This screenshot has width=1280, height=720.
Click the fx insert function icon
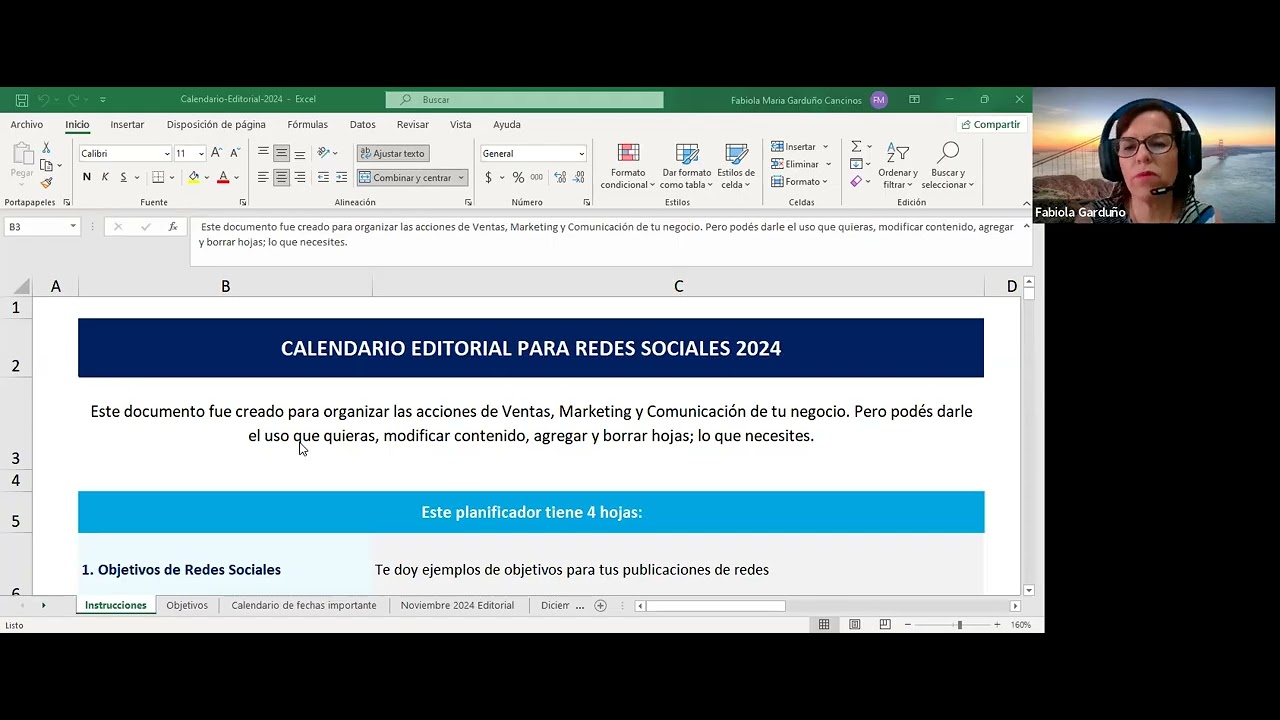[x=173, y=227]
